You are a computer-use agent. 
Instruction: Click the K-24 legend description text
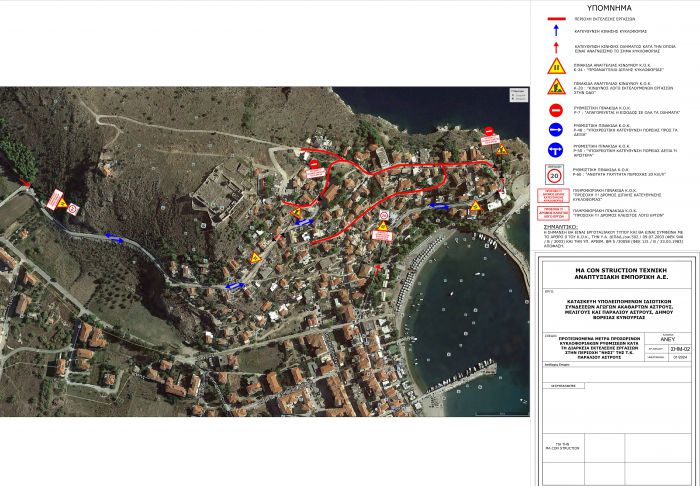[619, 67]
